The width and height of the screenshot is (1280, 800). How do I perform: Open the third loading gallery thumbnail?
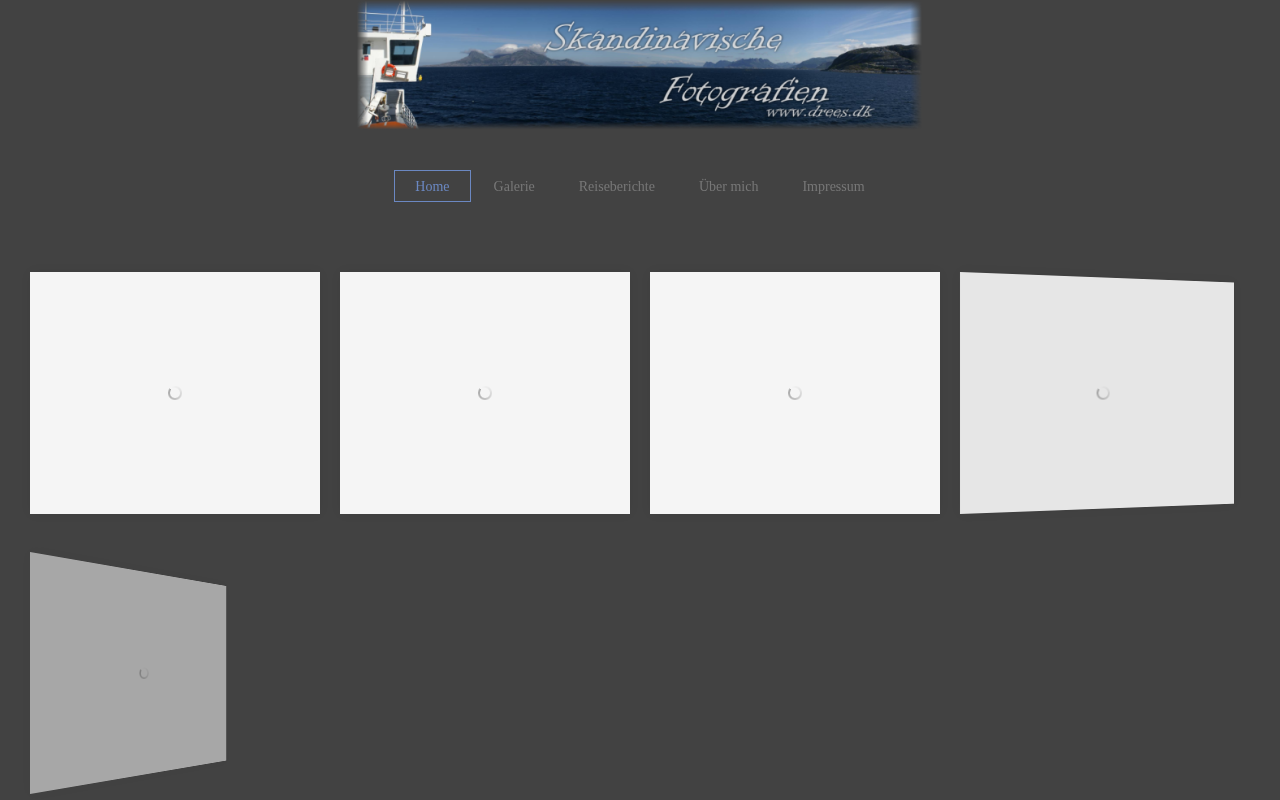pos(795,393)
